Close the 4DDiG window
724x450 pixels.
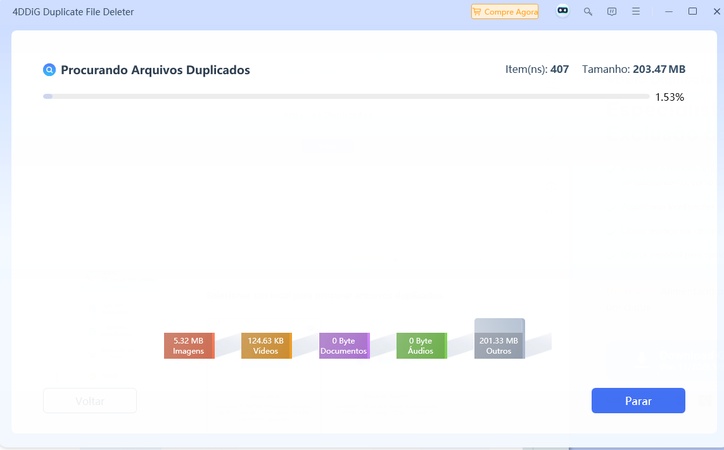coord(717,12)
